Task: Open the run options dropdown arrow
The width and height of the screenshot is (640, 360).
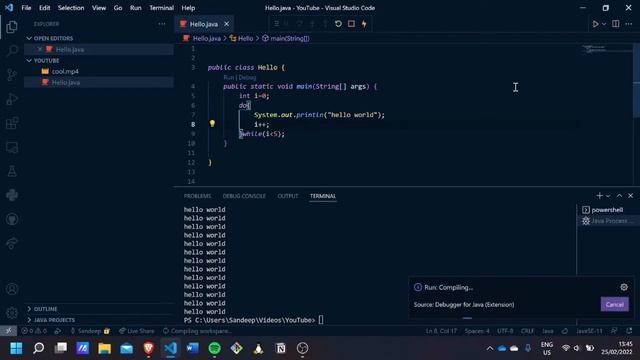Action: tap(604, 24)
